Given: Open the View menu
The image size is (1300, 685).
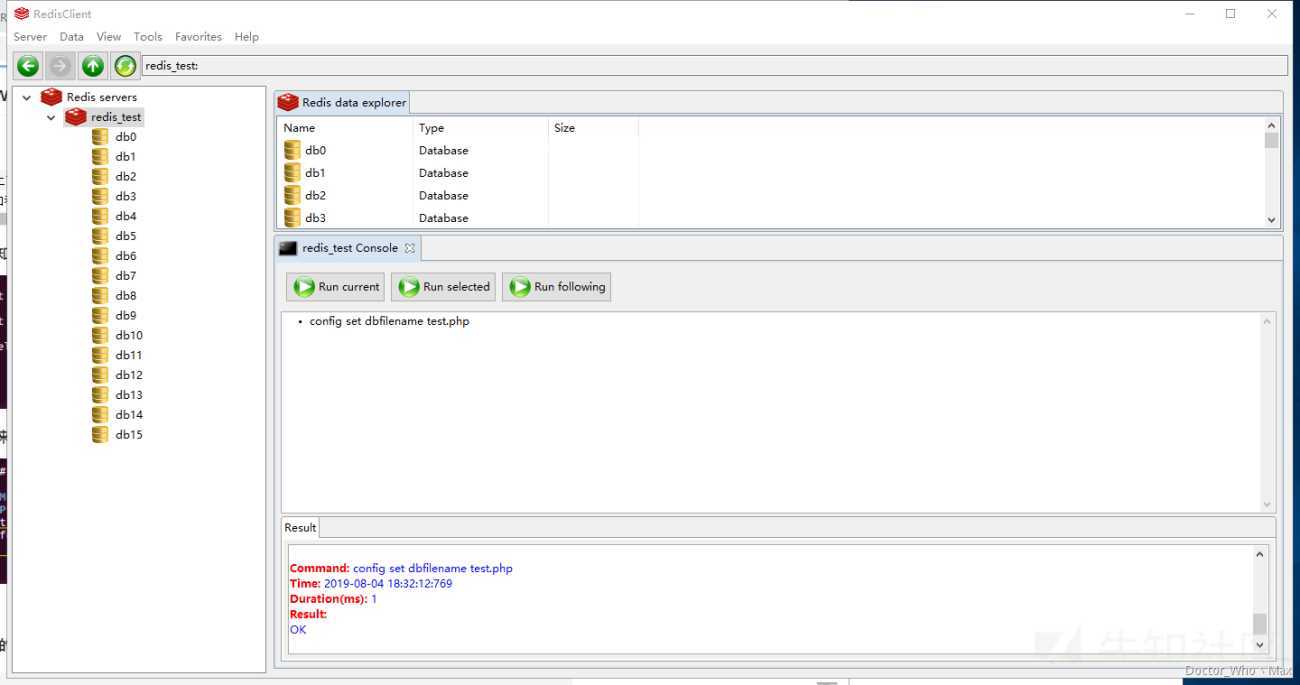Looking at the screenshot, I should tap(109, 37).
